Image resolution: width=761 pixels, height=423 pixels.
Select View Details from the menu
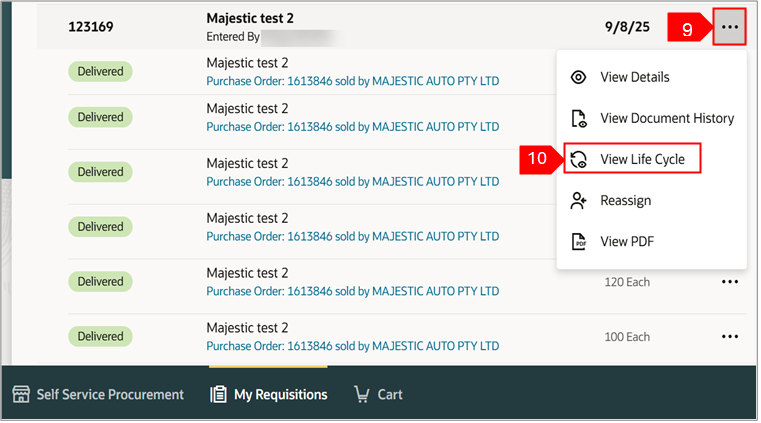(x=634, y=78)
